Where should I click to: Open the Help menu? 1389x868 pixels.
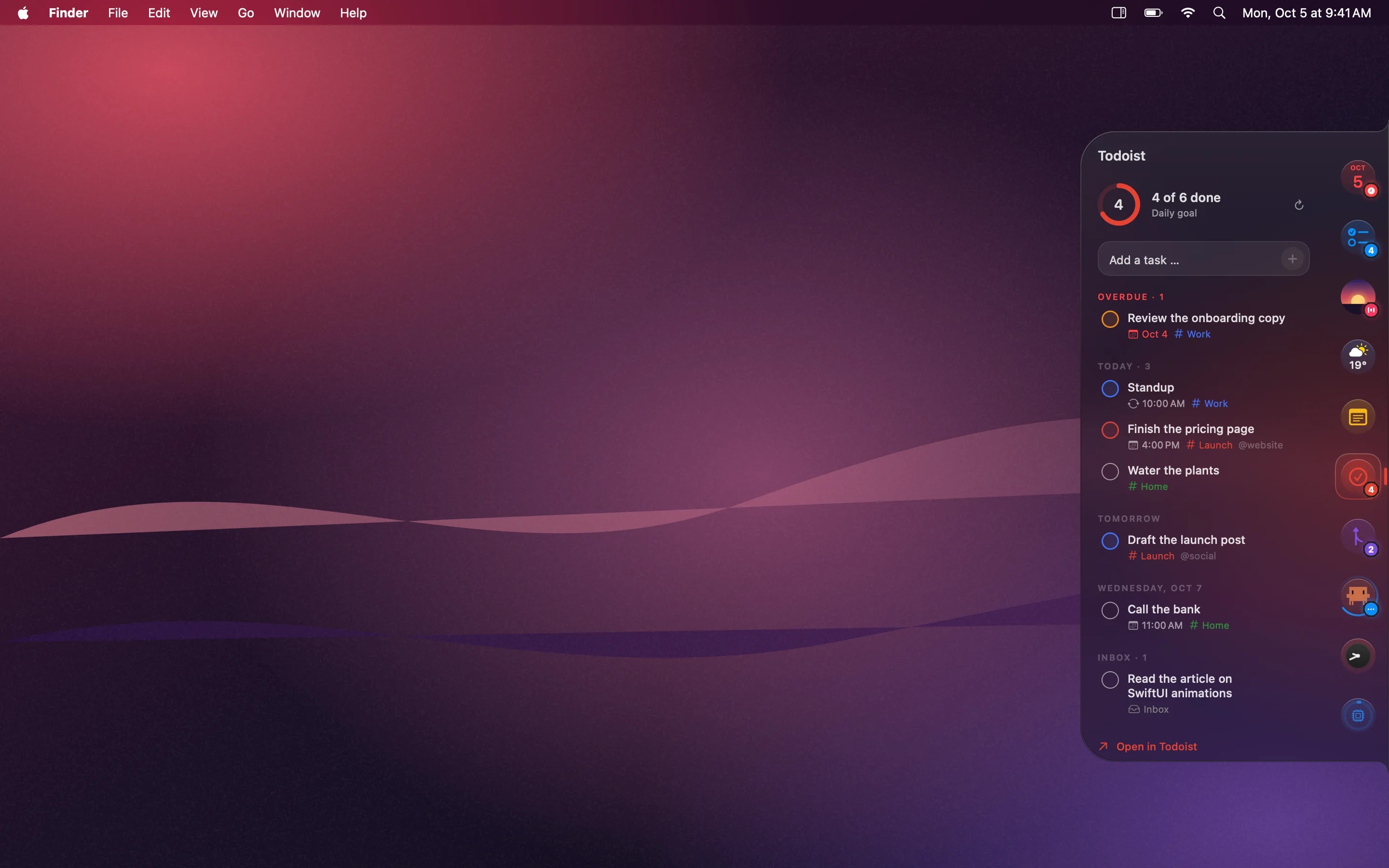coord(353,13)
